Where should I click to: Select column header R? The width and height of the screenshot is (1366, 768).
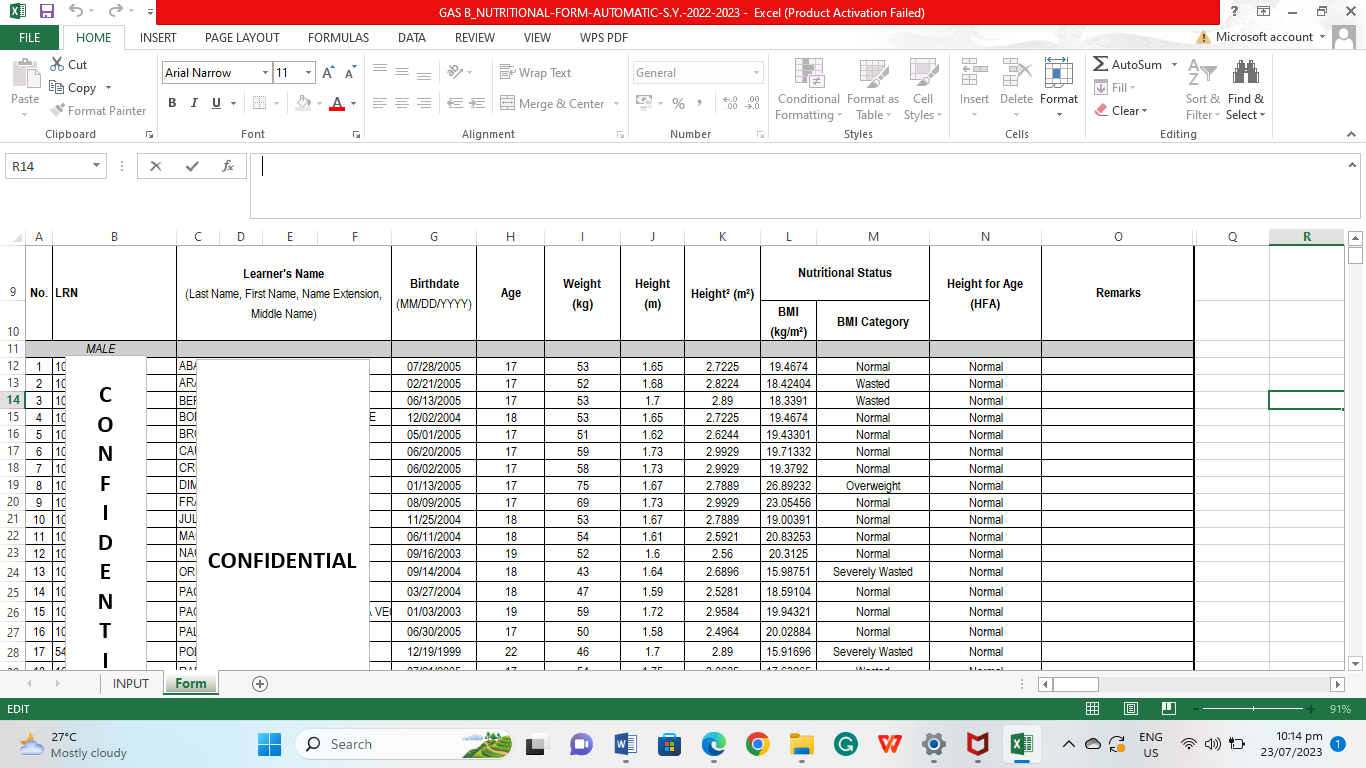coord(1306,237)
